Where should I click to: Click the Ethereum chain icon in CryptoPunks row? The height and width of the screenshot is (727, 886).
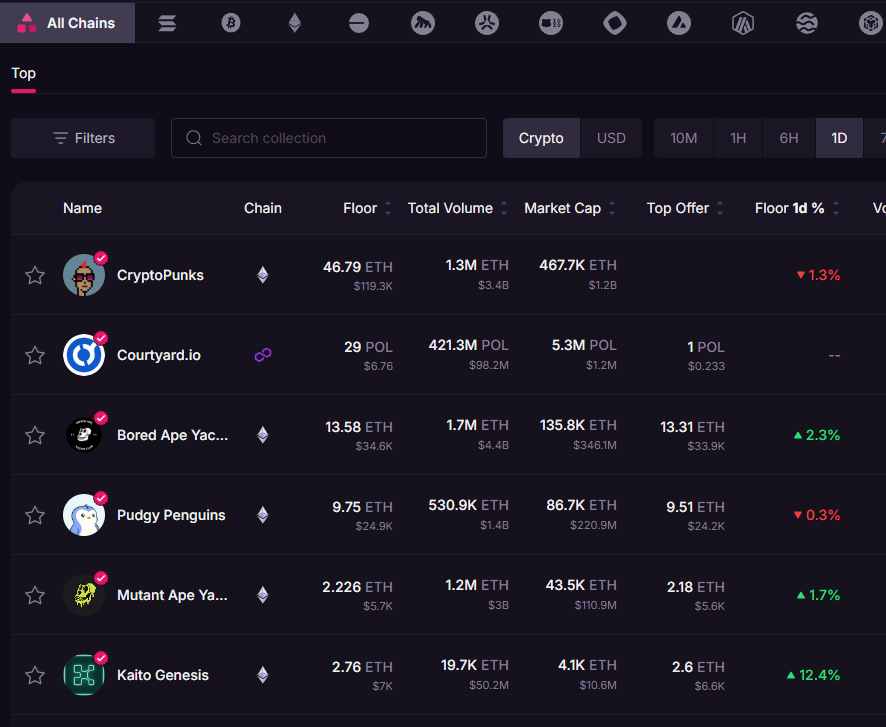click(x=263, y=275)
